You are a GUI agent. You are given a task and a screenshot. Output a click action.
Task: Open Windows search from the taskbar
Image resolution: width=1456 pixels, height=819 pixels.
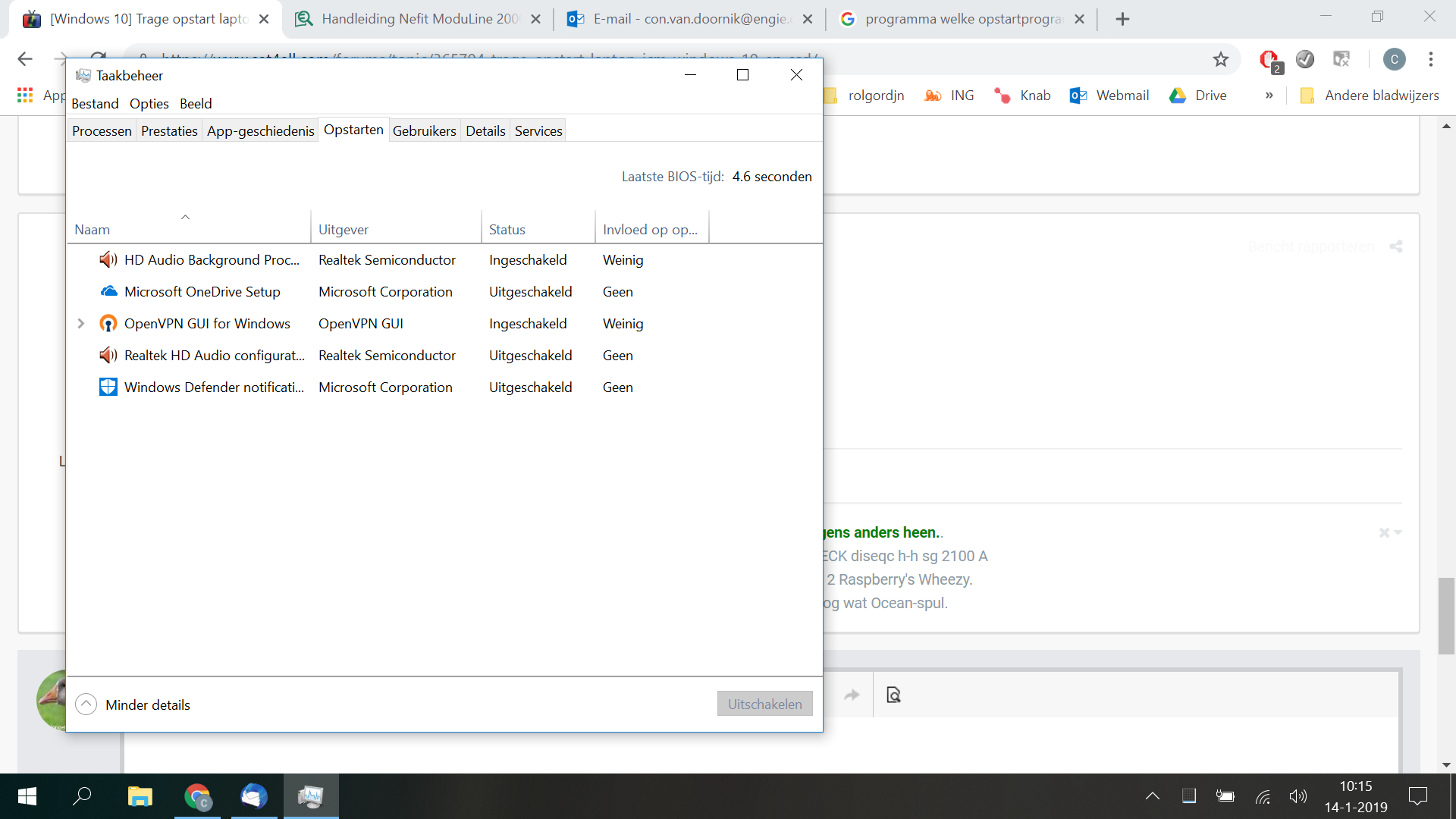(82, 796)
